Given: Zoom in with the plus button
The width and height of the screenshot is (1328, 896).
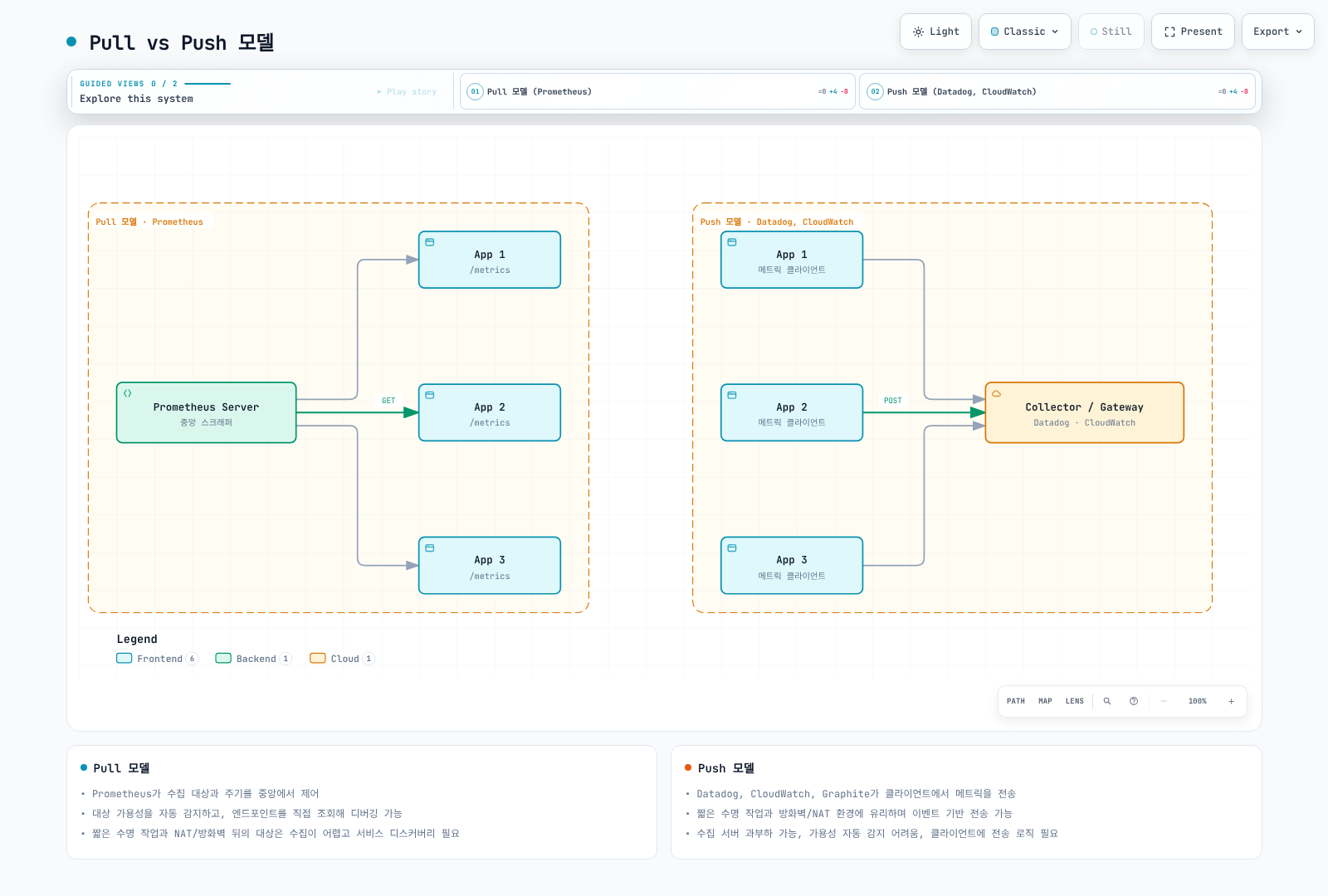Looking at the screenshot, I should pos(1232,701).
